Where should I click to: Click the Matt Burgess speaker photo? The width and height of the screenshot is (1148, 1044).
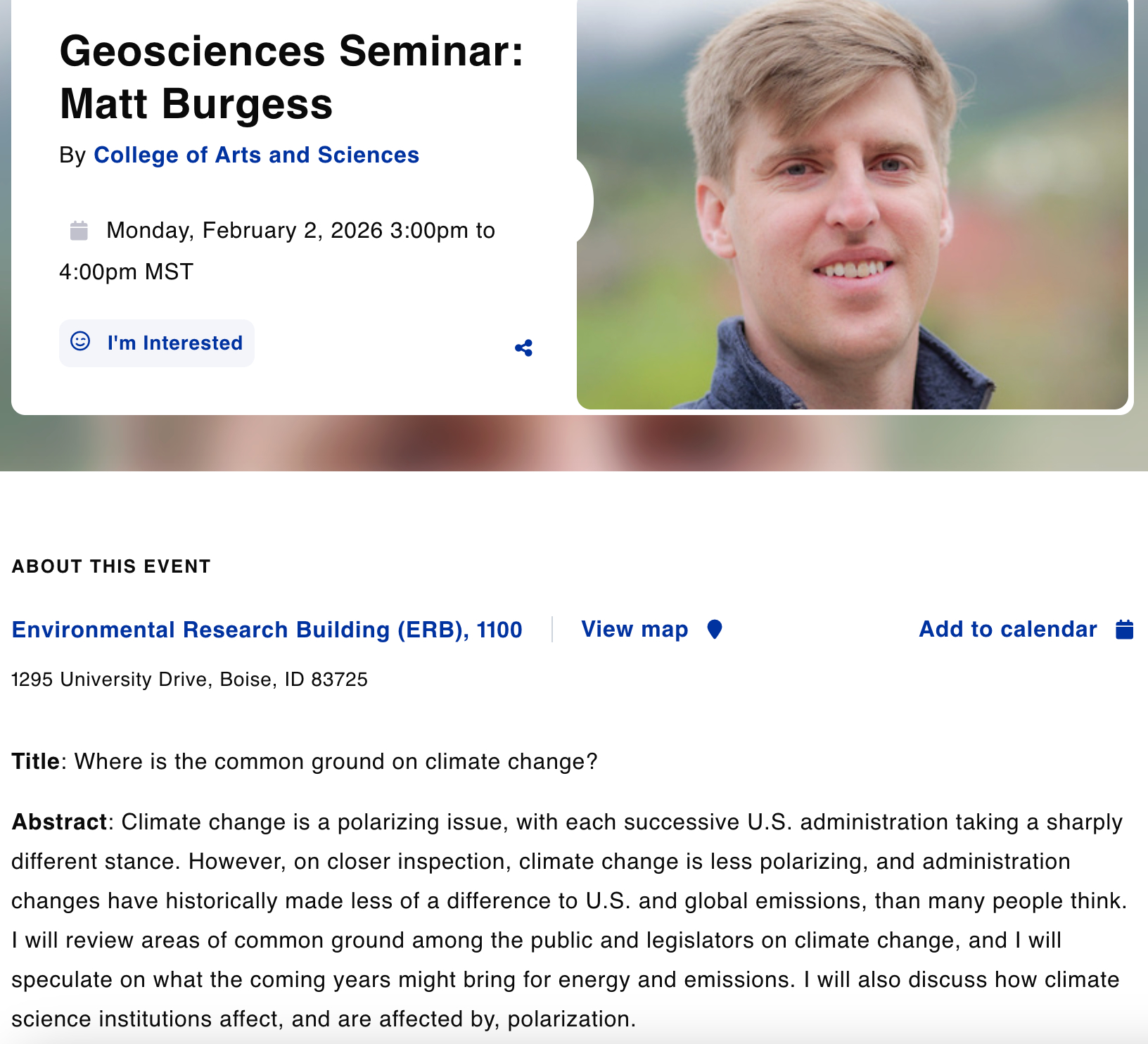pyautogui.click(x=851, y=204)
